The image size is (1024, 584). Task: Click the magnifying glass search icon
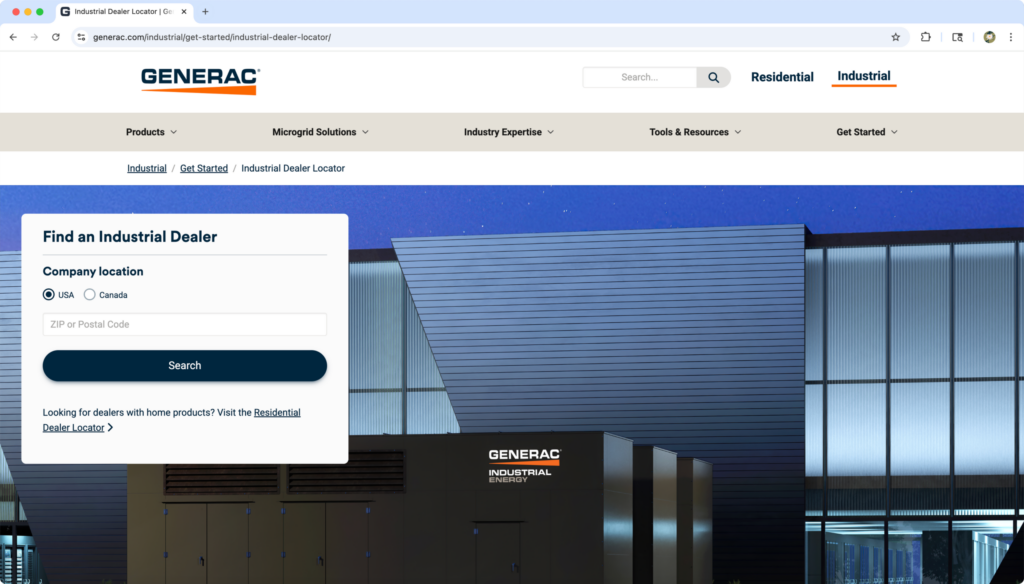[714, 77]
